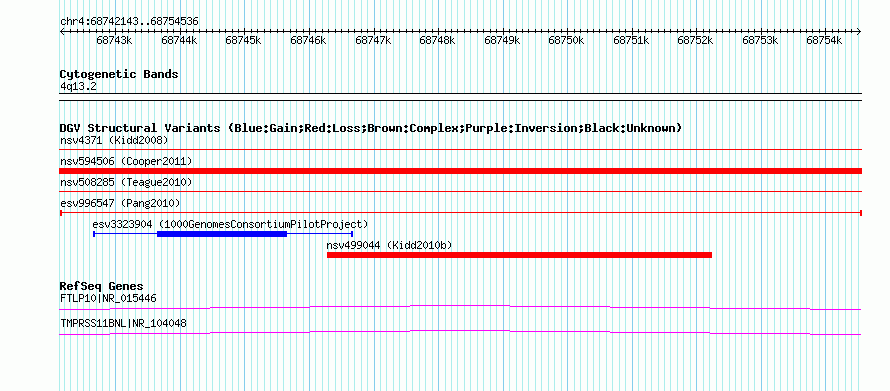
Task: Click the 68748k ruler tick label
Action: pos(437,41)
